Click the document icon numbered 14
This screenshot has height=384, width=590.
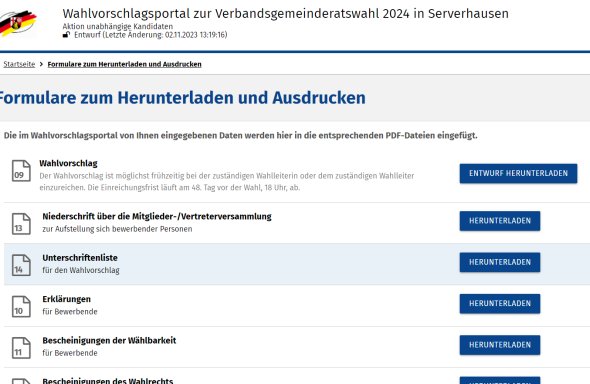21,265
